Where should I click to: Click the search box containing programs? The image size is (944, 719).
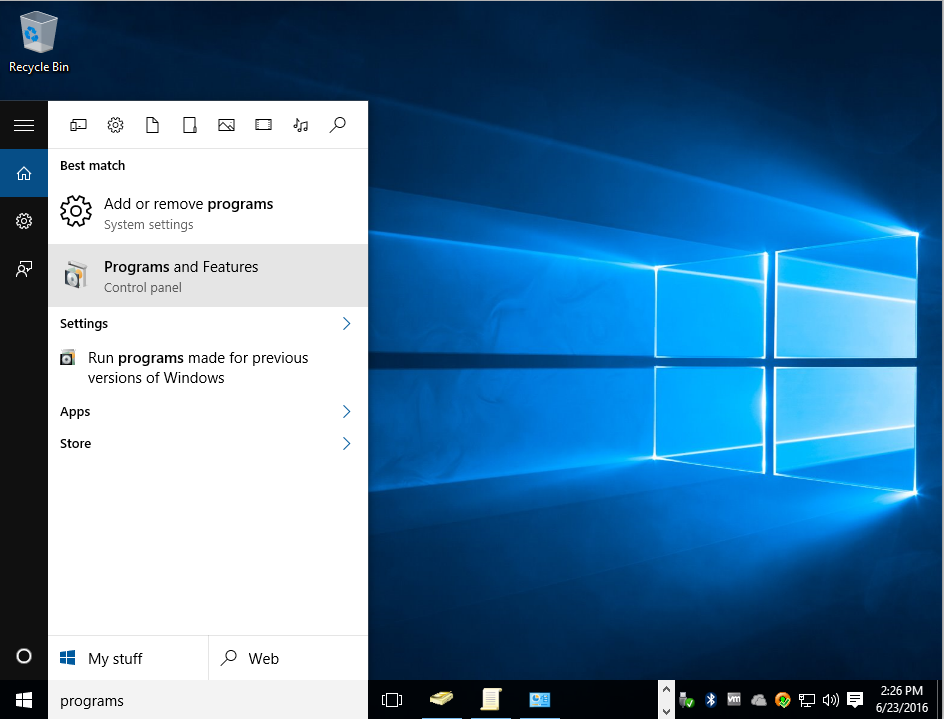[208, 700]
